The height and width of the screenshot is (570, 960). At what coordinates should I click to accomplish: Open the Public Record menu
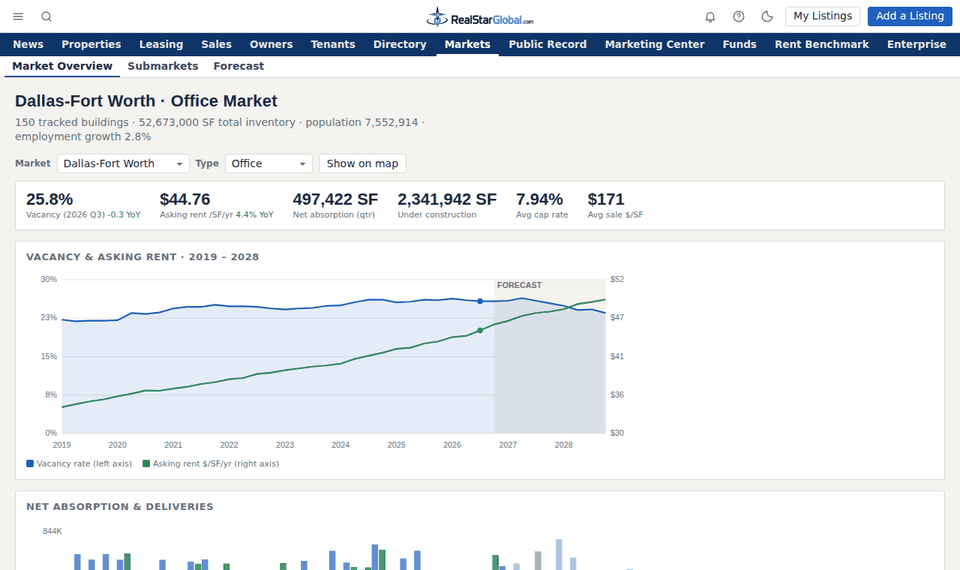tap(547, 44)
